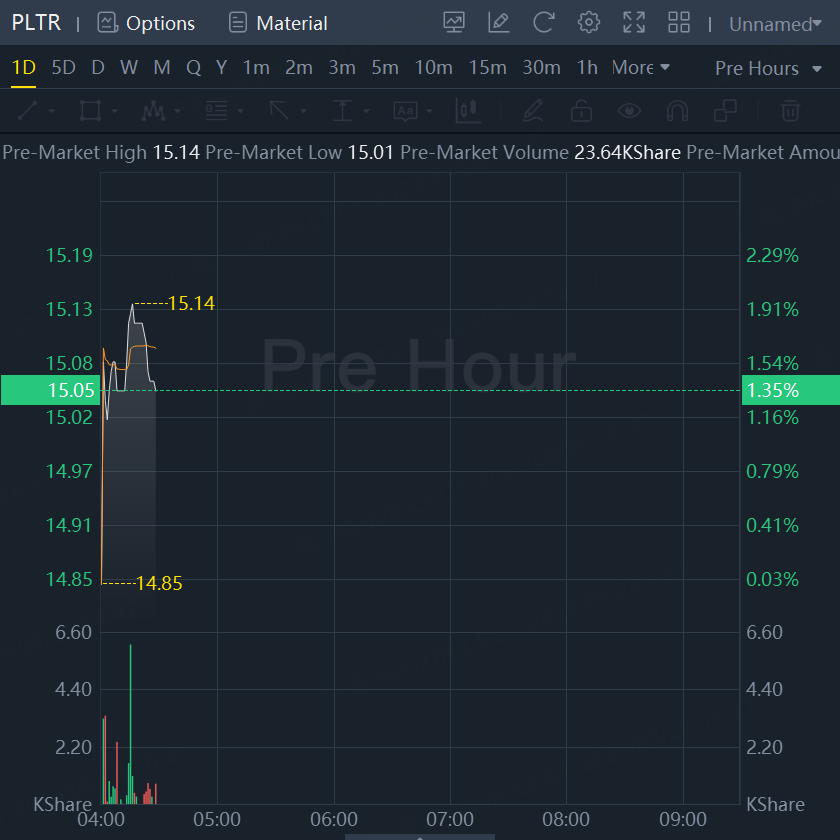Select the 30m interval
The image size is (840, 840).
(541, 68)
